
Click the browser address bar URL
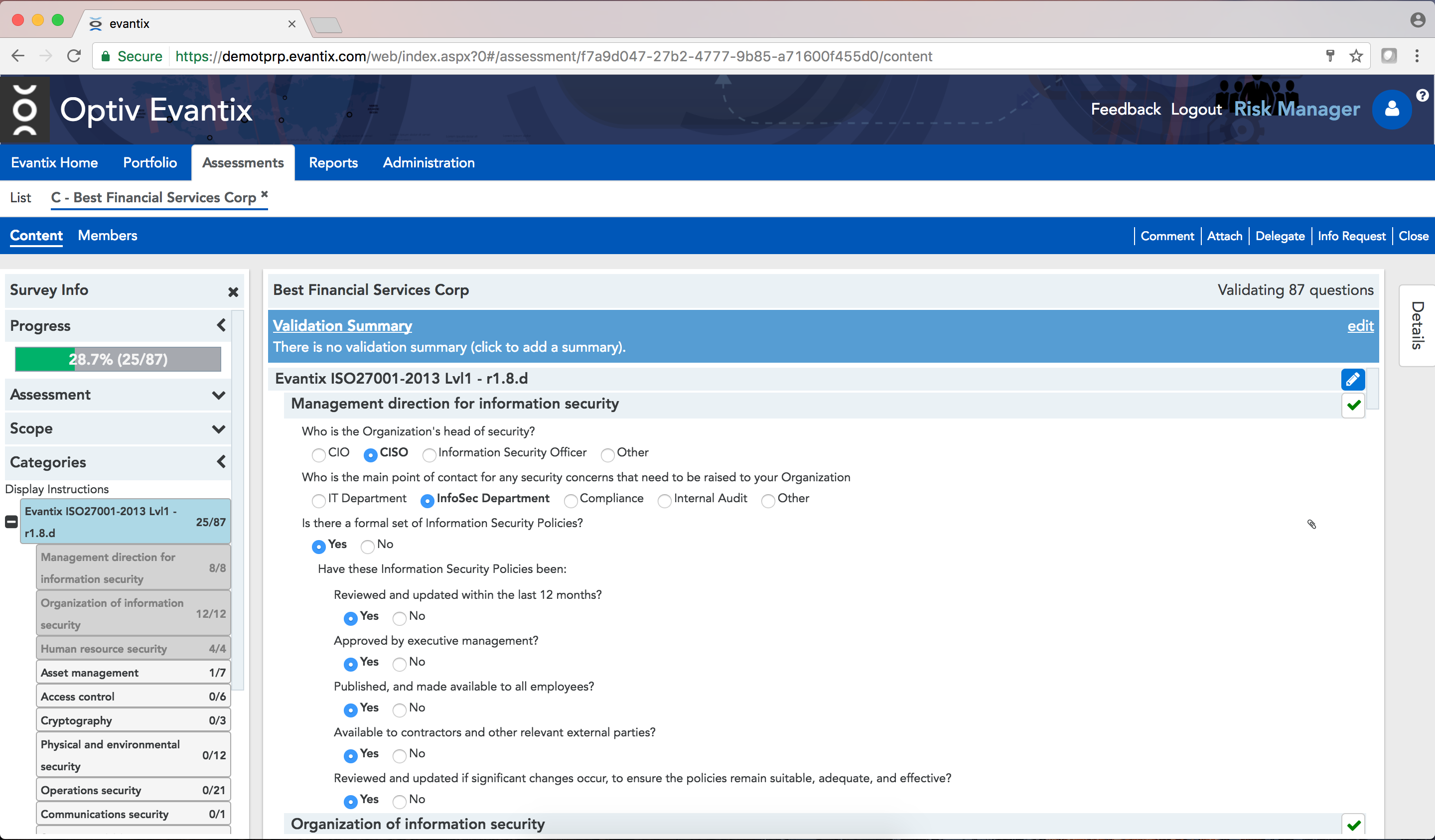coord(554,56)
